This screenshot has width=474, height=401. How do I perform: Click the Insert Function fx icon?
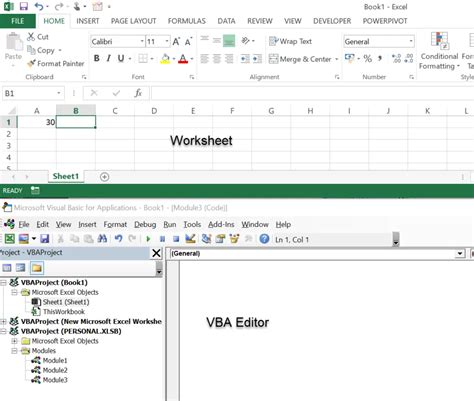[x=138, y=93]
